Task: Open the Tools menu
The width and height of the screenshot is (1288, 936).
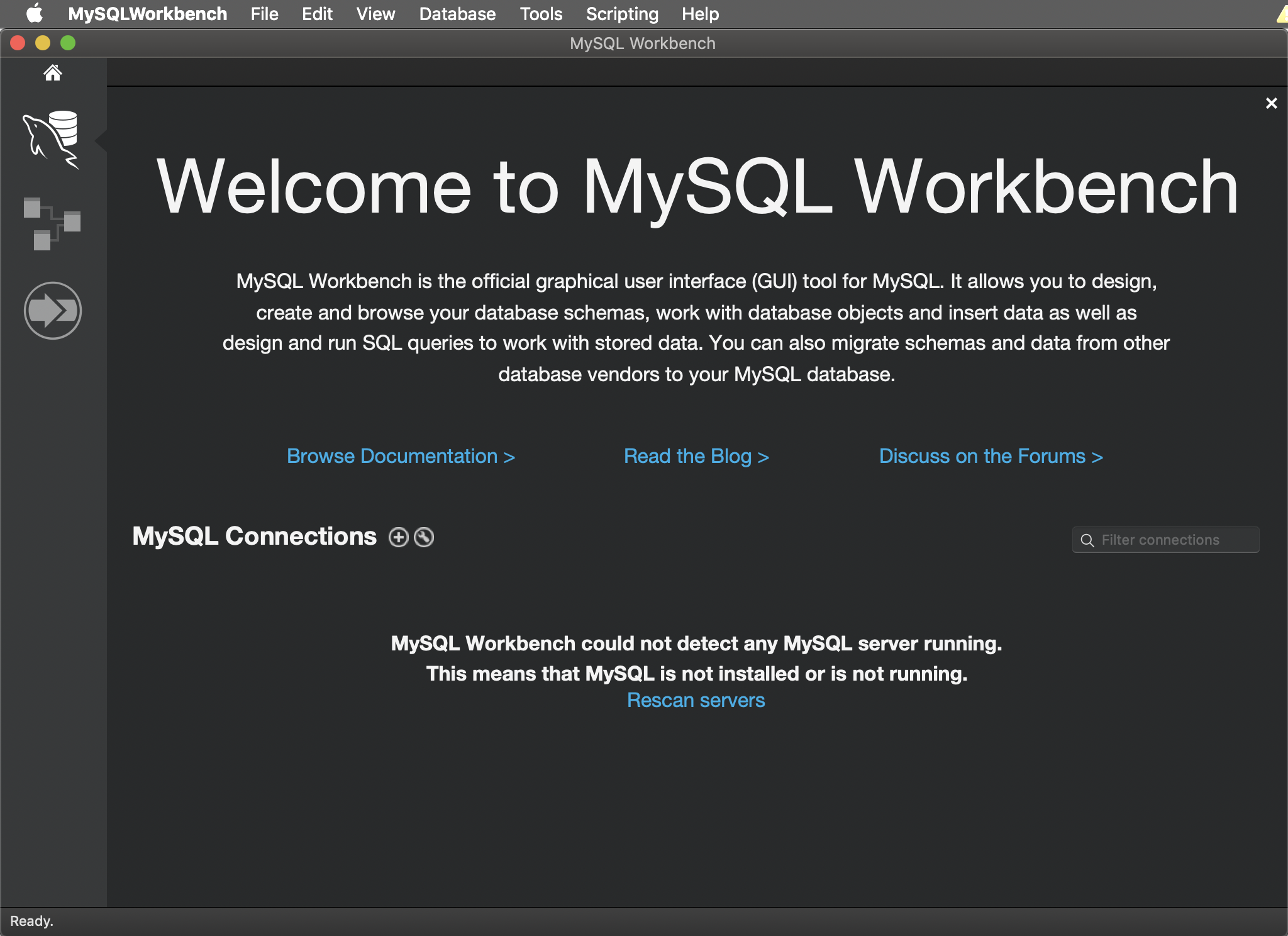Action: (x=540, y=13)
